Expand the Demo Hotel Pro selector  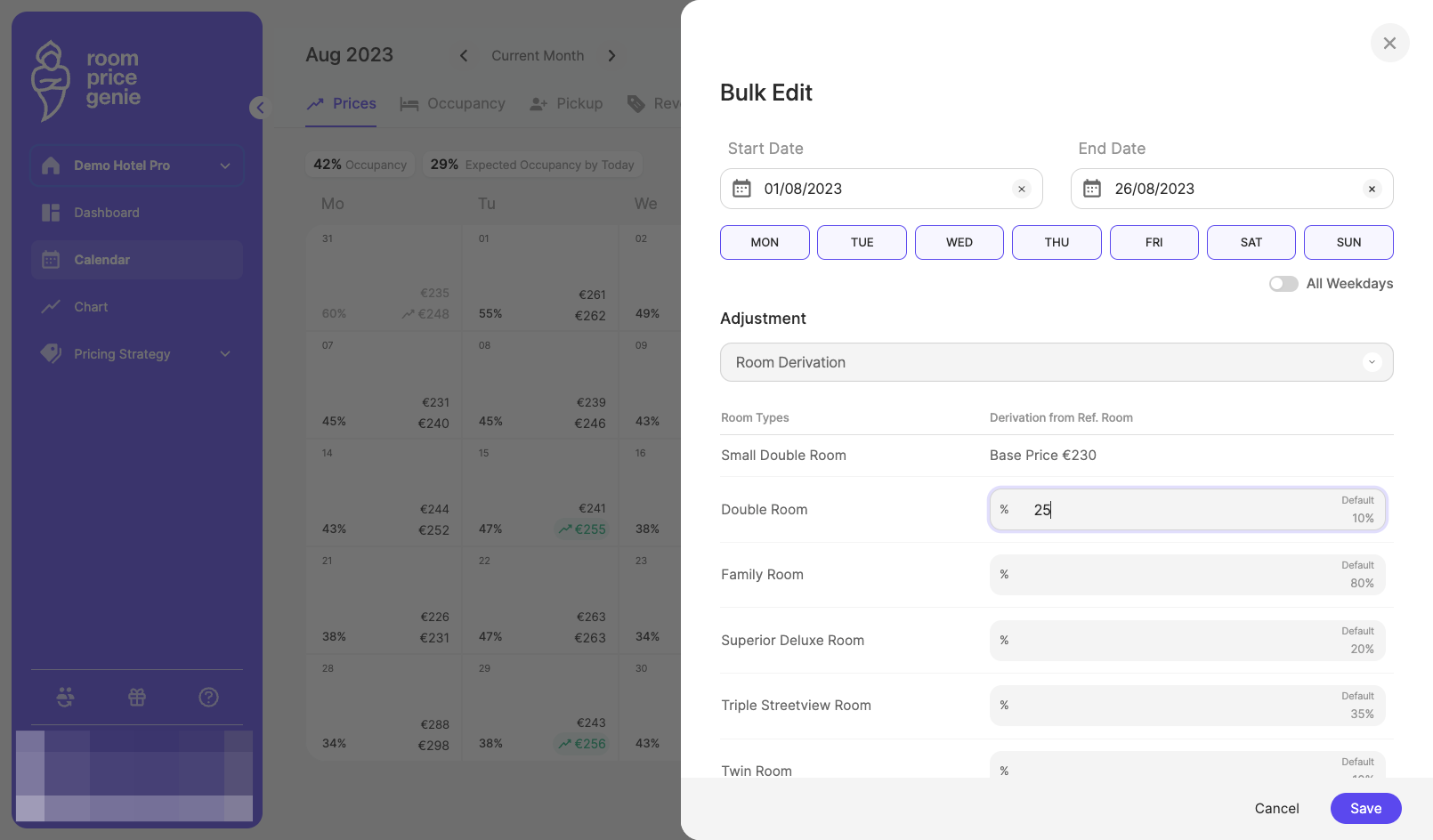click(137, 166)
